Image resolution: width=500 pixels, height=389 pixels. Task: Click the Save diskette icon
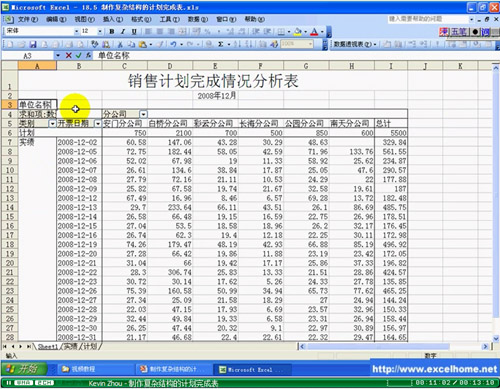click(33, 44)
